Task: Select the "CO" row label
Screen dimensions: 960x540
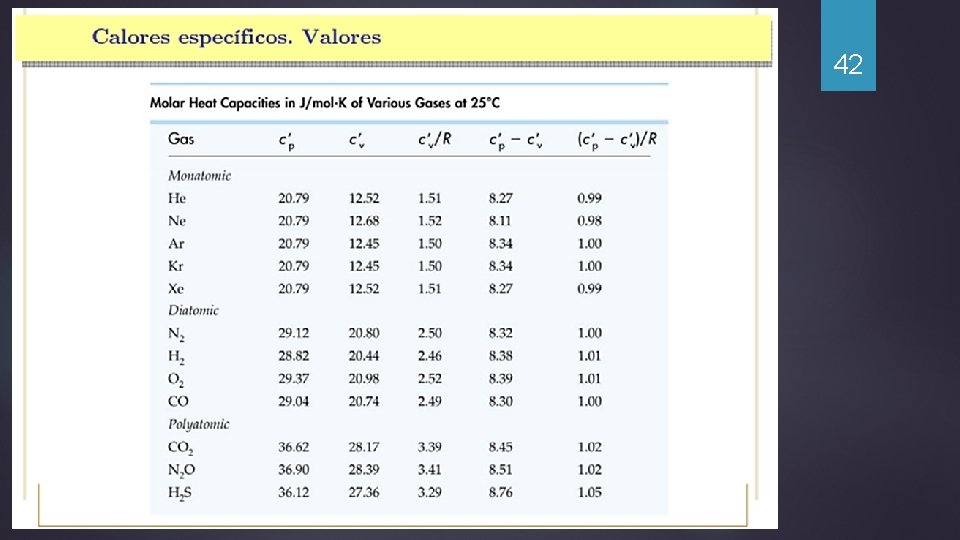Action: pos(178,402)
